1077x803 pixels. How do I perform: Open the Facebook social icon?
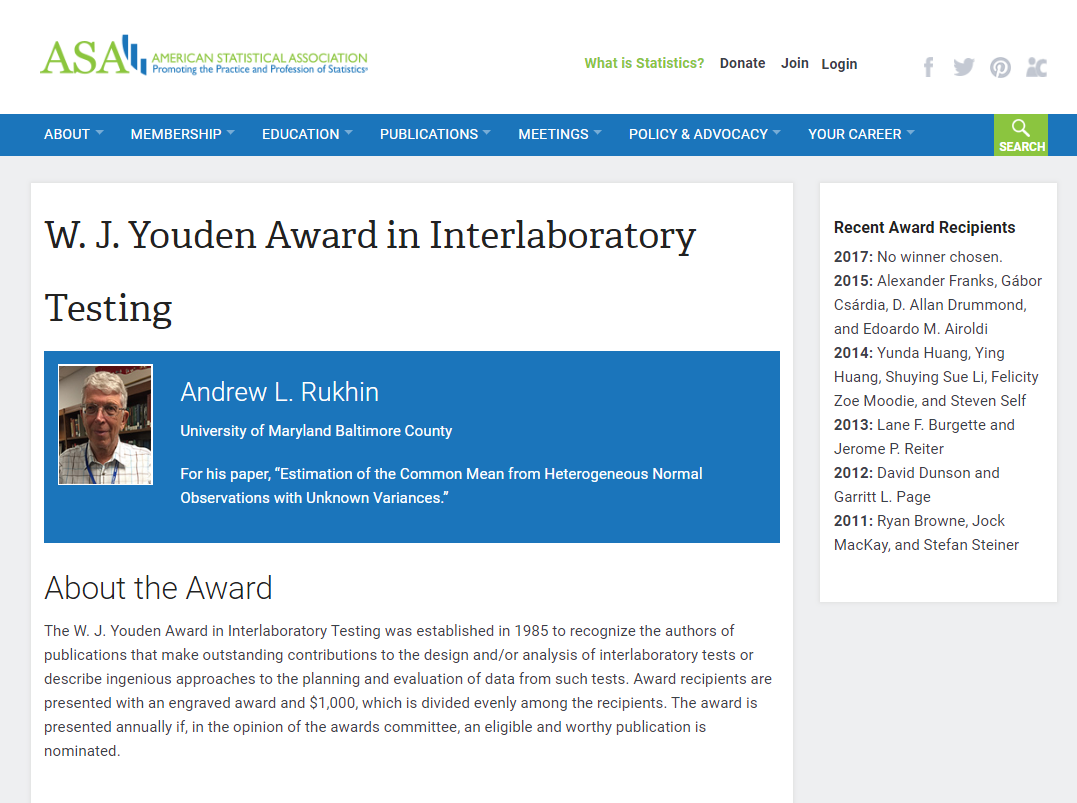928,67
